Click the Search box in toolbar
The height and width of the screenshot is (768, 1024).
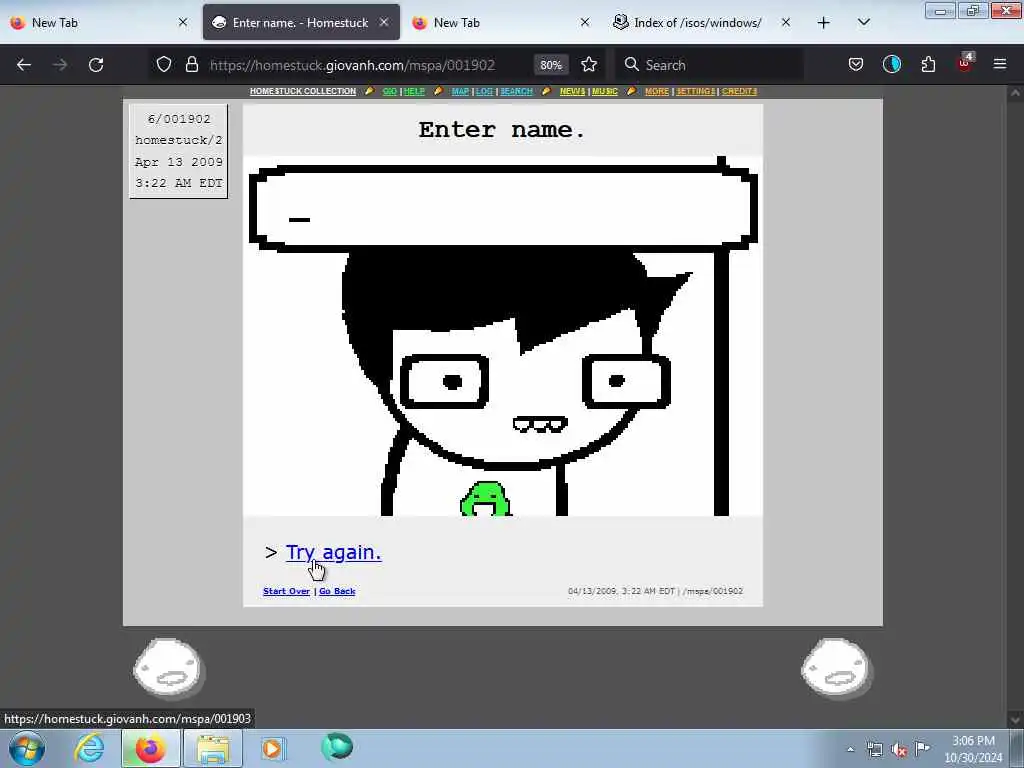click(709, 65)
